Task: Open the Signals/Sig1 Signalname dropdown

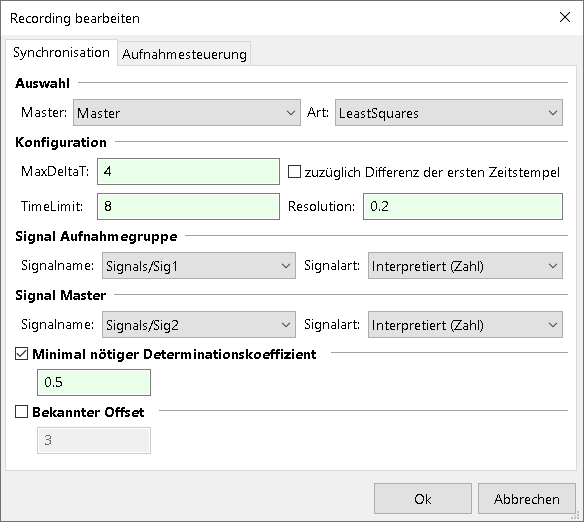Action: (199, 265)
